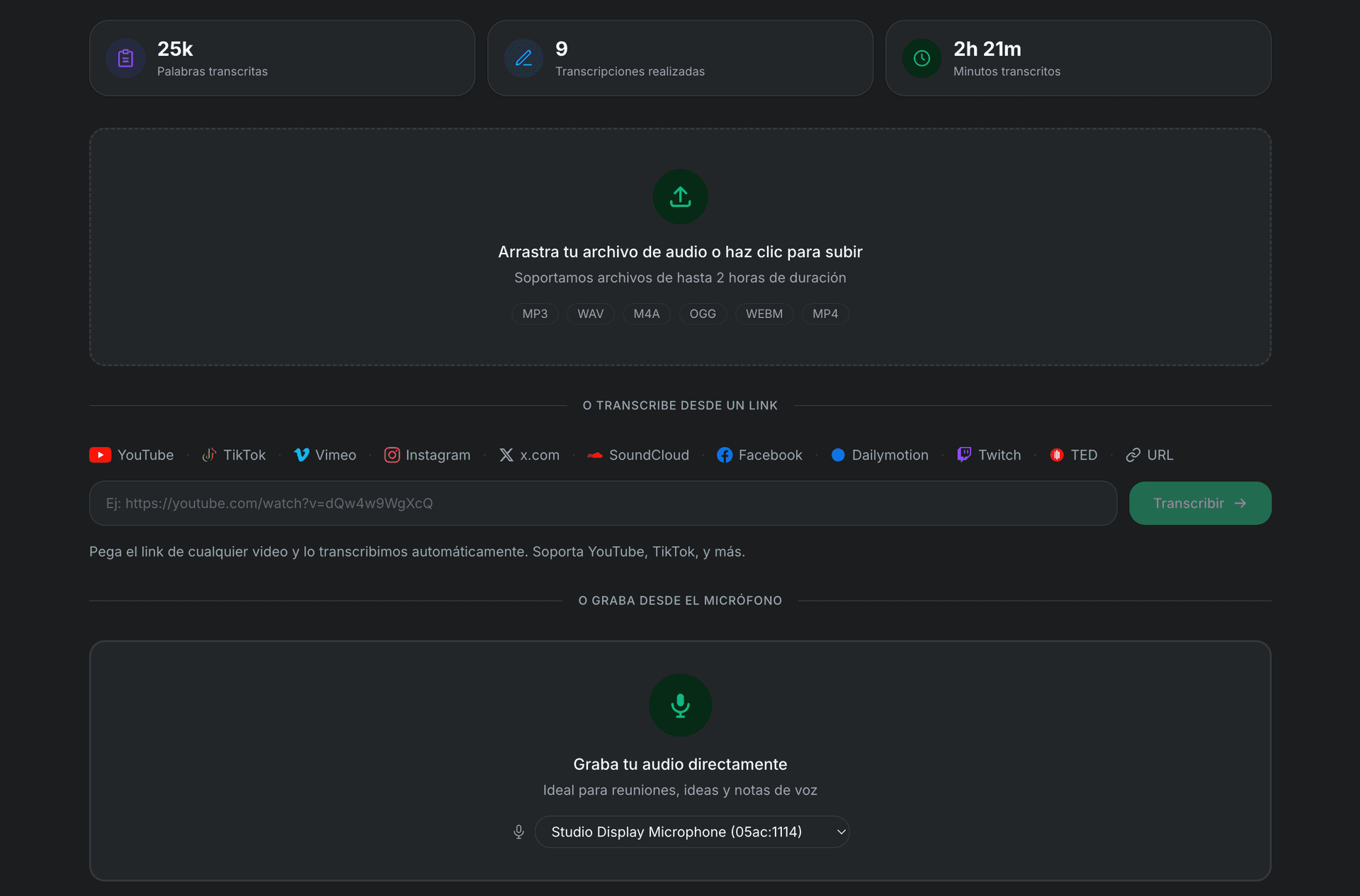Click the microphone record button
The width and height of the screenshot is (1360, 896).
(680, 705)
